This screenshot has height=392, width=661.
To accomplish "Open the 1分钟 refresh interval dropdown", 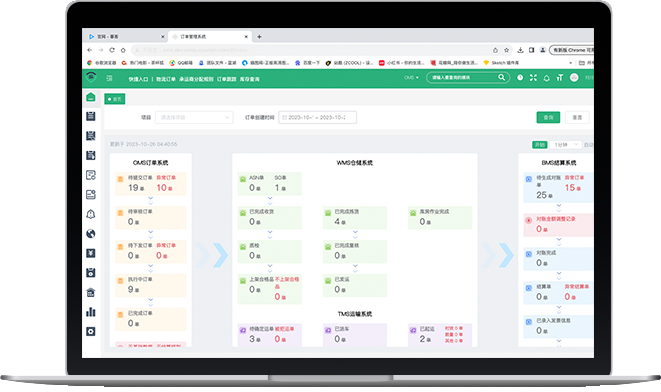I will (x=566, y=145).
